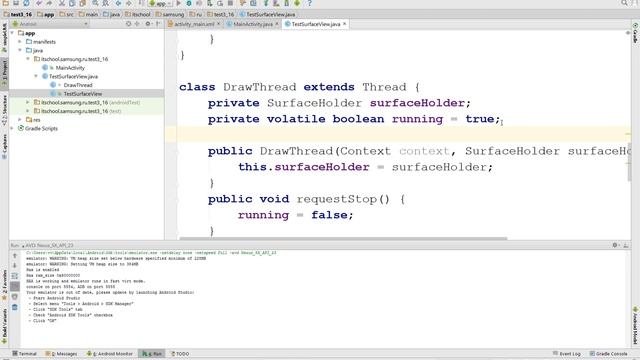Click the Run panel down arrow icon
The height and width of the screenshot is (360, 640).
[15, 265]
